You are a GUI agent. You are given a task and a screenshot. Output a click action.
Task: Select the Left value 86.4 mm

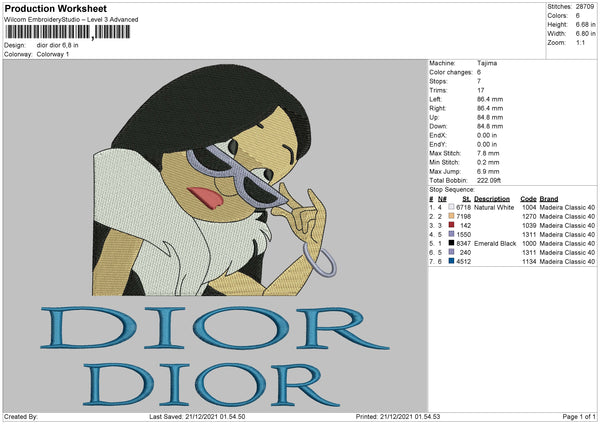490,99
